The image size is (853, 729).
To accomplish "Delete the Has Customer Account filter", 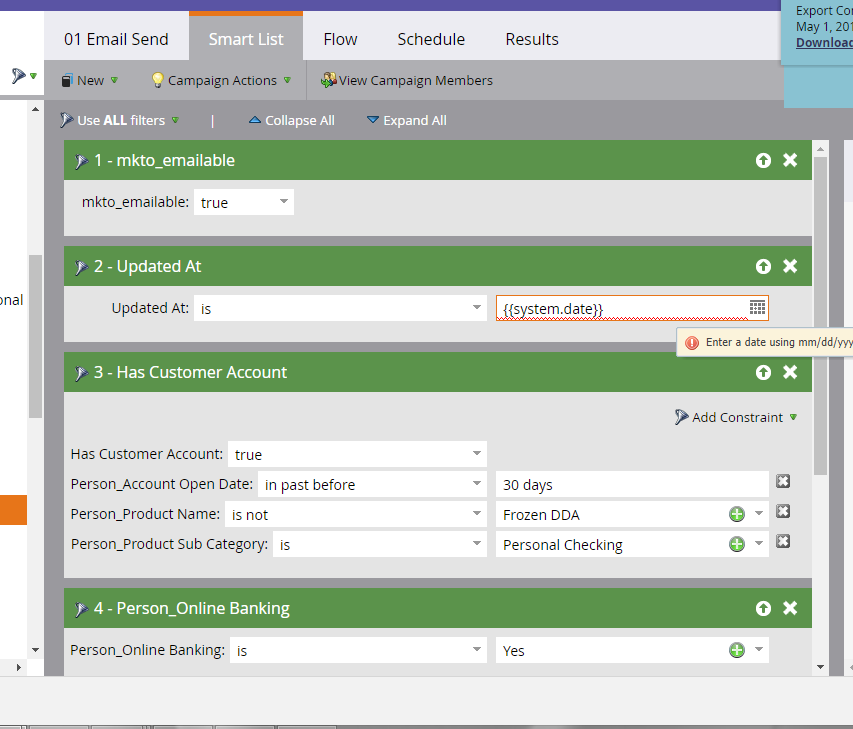I will pos(790,372).
